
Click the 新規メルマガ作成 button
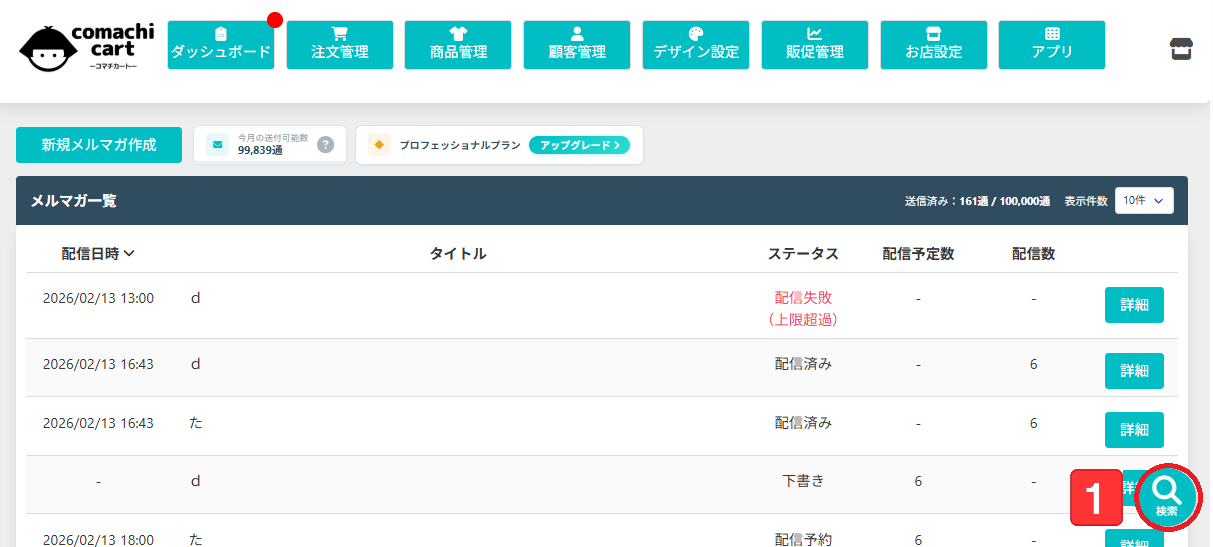99,145
